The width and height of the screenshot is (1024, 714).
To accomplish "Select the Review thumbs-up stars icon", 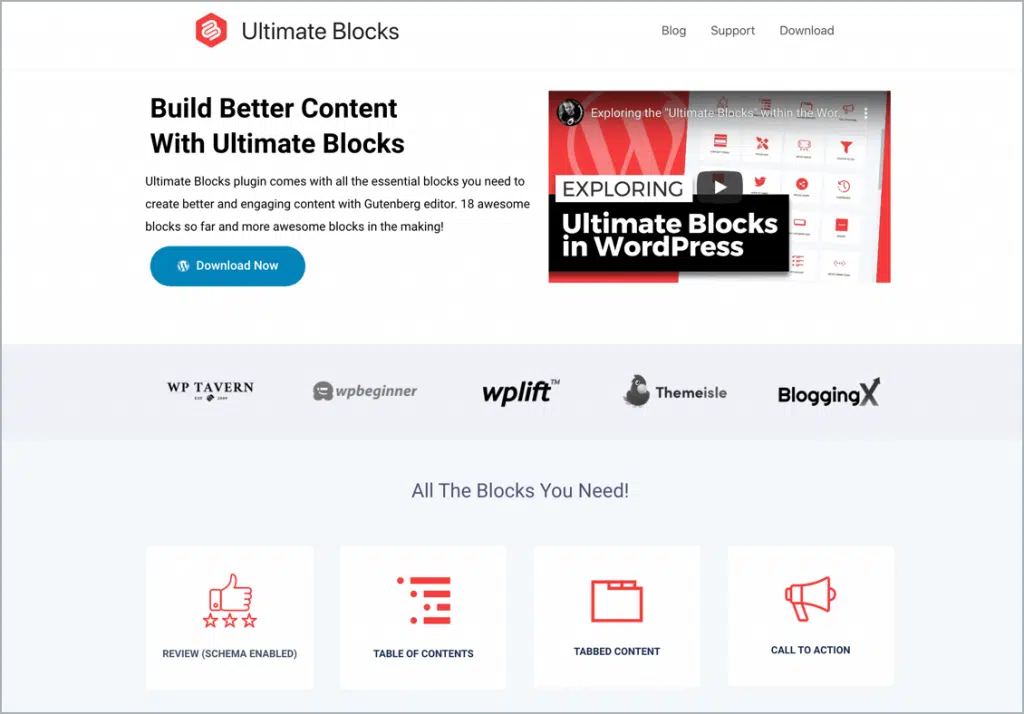I will tap(230, 600).
